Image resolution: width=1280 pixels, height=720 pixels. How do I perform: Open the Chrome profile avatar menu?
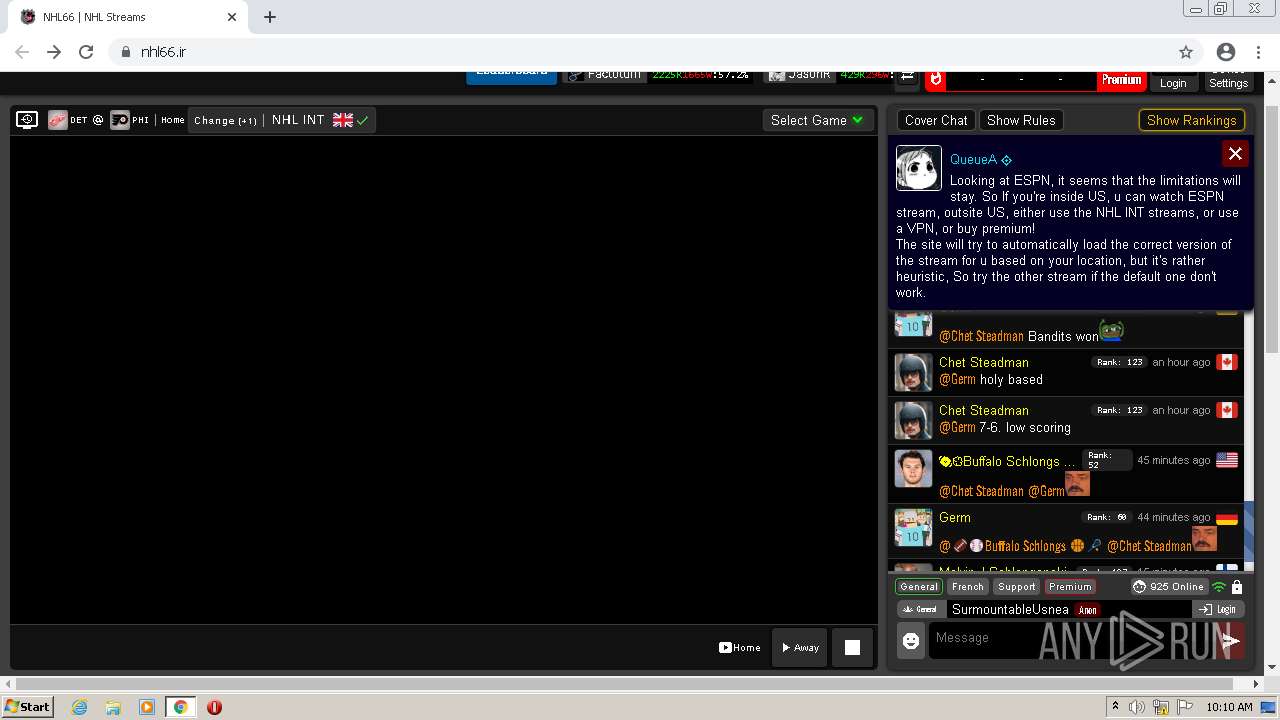tap(1226, 52)
